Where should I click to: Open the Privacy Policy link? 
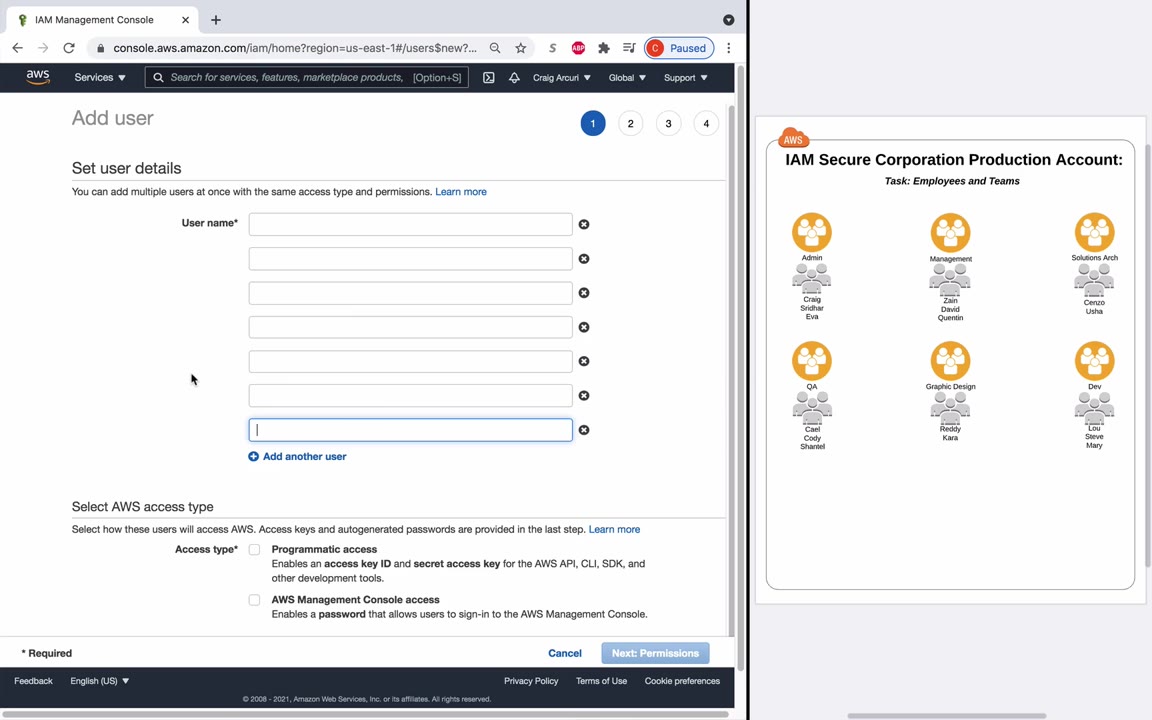[531, 681]
